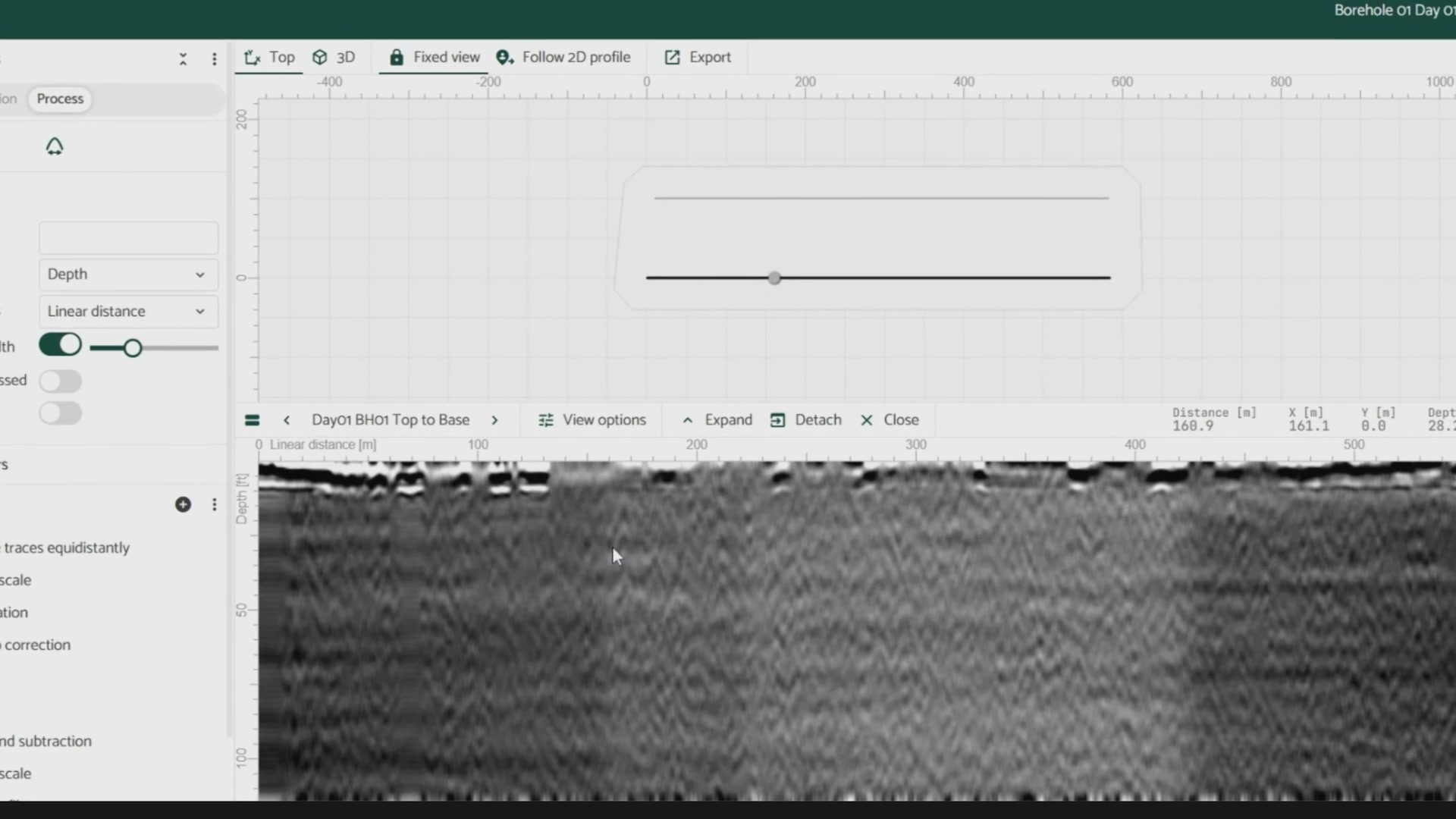Open View options
The image size is (1456, 819).
[592, 420]
